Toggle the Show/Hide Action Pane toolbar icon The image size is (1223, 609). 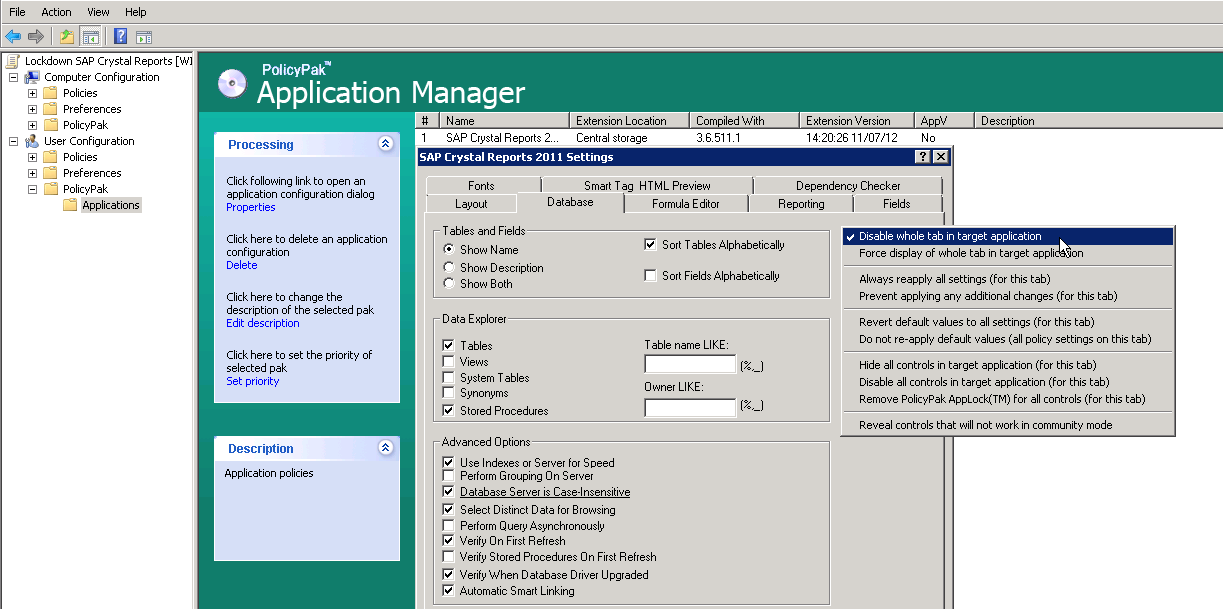coord(144,37)
